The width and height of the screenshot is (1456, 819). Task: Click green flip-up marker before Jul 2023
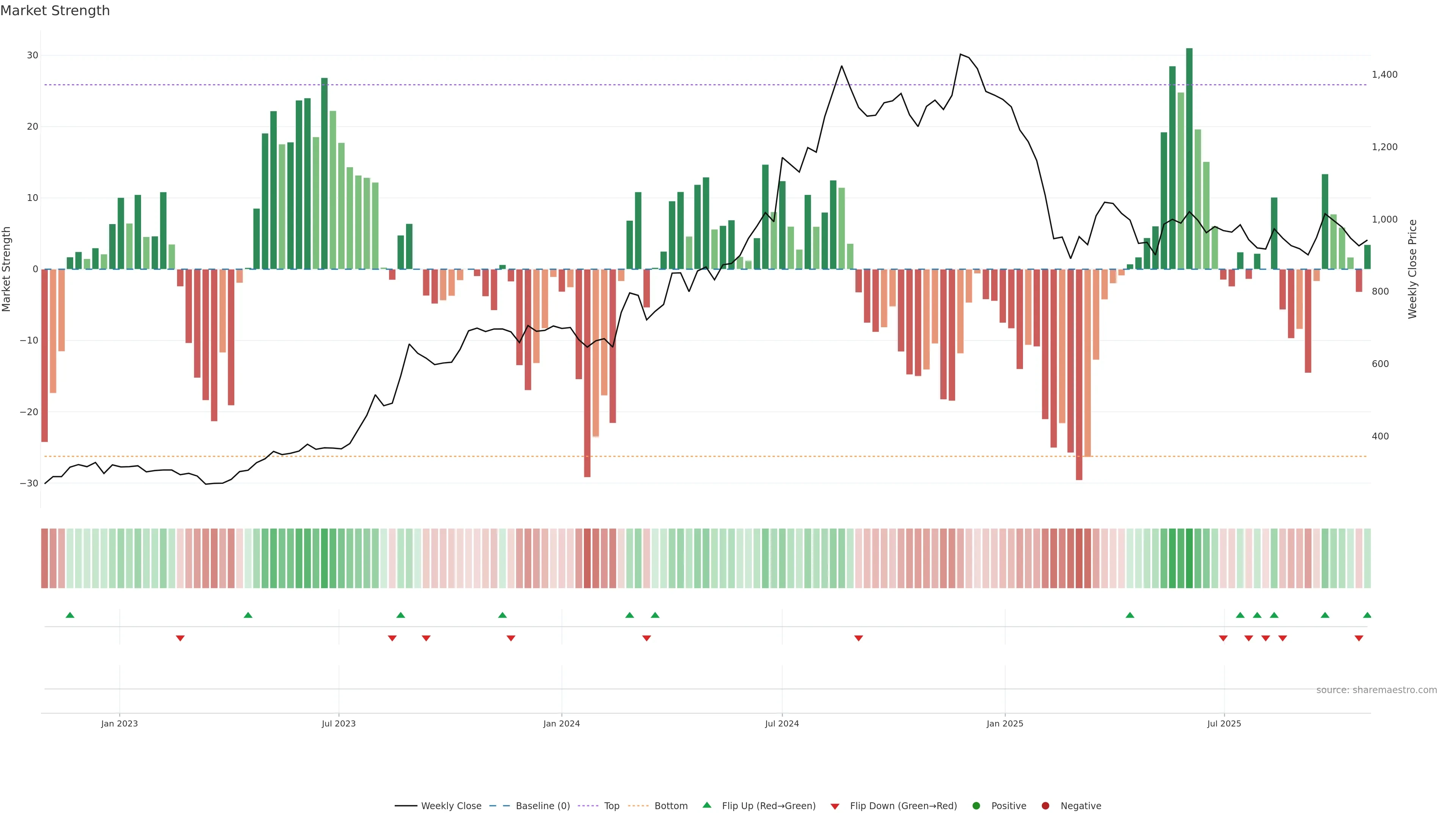[x=248, y=615]
